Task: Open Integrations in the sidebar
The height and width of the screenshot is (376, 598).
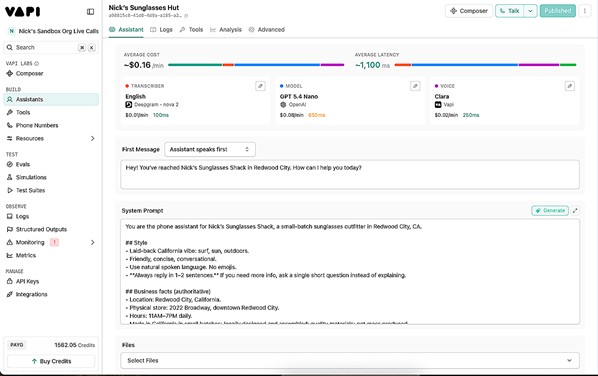Action: [51, 294]
